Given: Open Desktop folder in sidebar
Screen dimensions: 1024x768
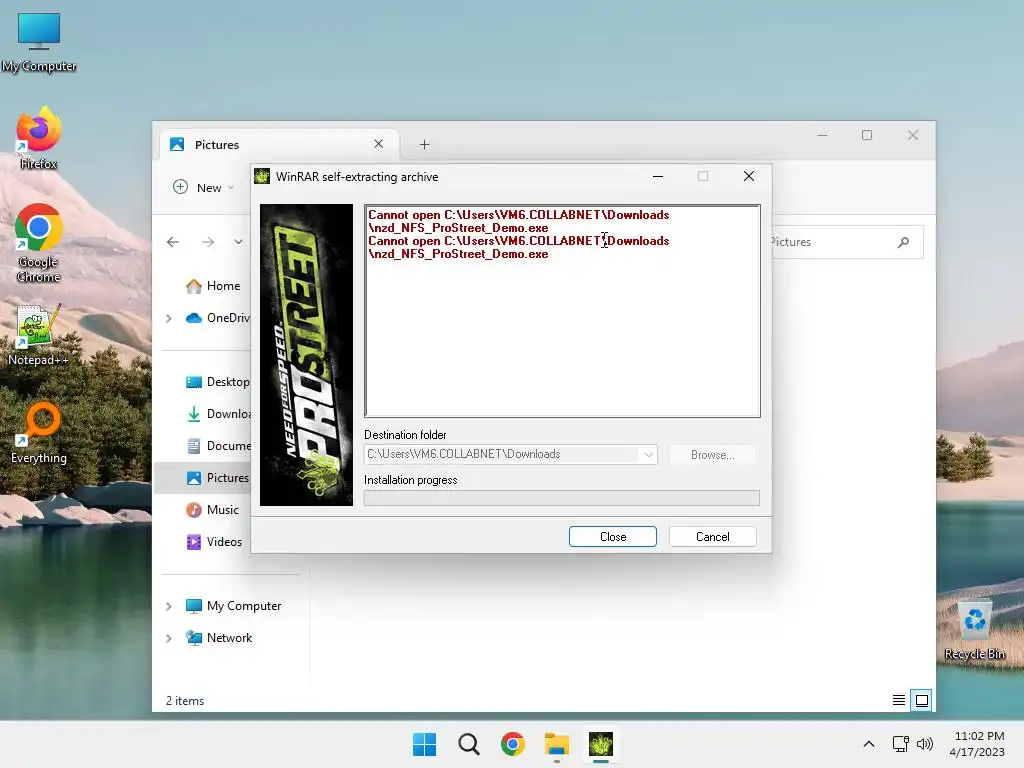Looking at the screenshot, I should tap(217, 382).
